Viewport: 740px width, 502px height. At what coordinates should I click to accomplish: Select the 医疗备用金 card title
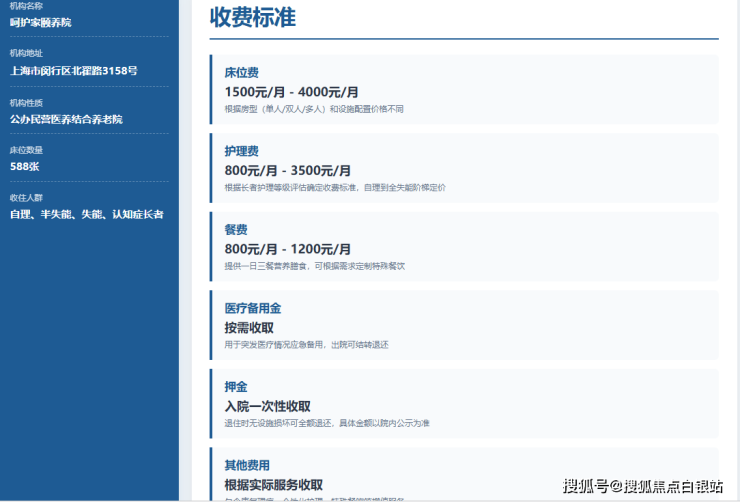pos(252,308)
